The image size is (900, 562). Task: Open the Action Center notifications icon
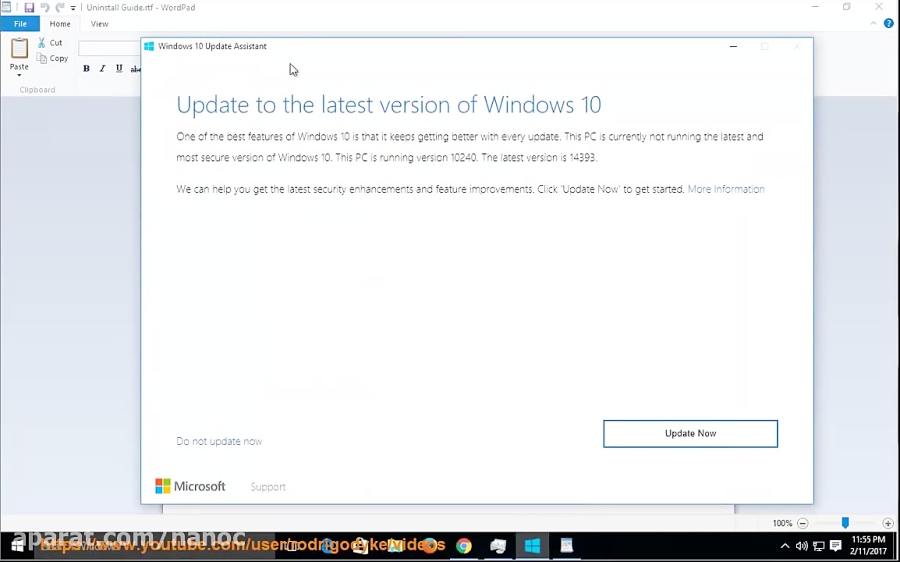(836, 545)
